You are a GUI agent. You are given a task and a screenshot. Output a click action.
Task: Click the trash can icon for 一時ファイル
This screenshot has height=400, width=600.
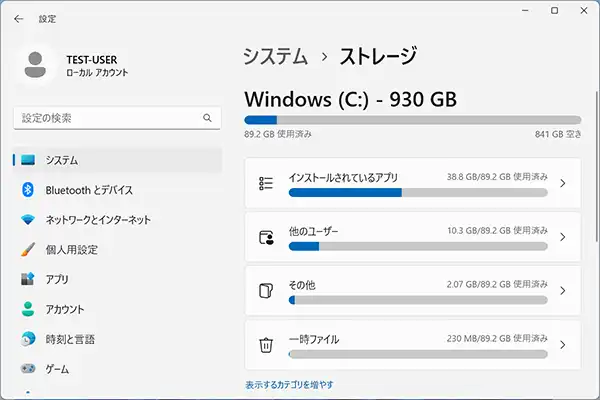[x=266, y=345]
